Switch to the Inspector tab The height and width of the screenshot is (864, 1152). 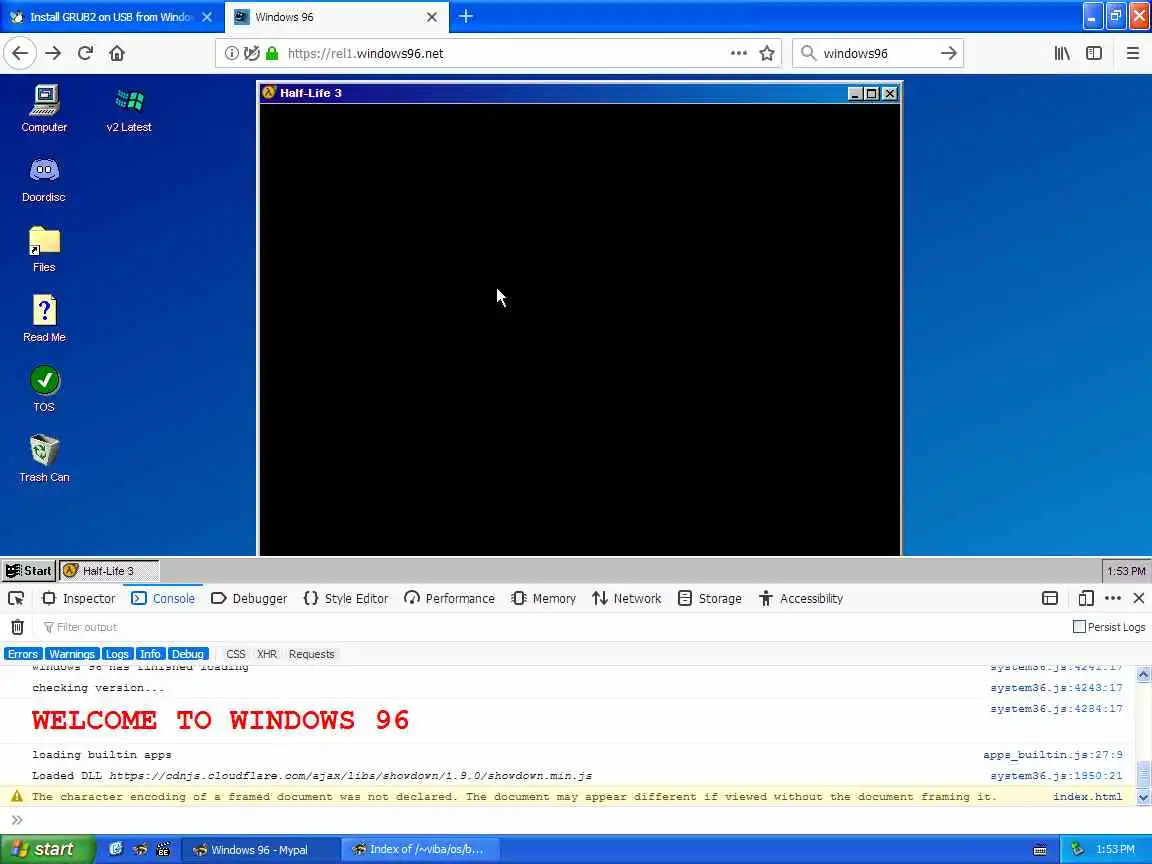tap(79, 598)
